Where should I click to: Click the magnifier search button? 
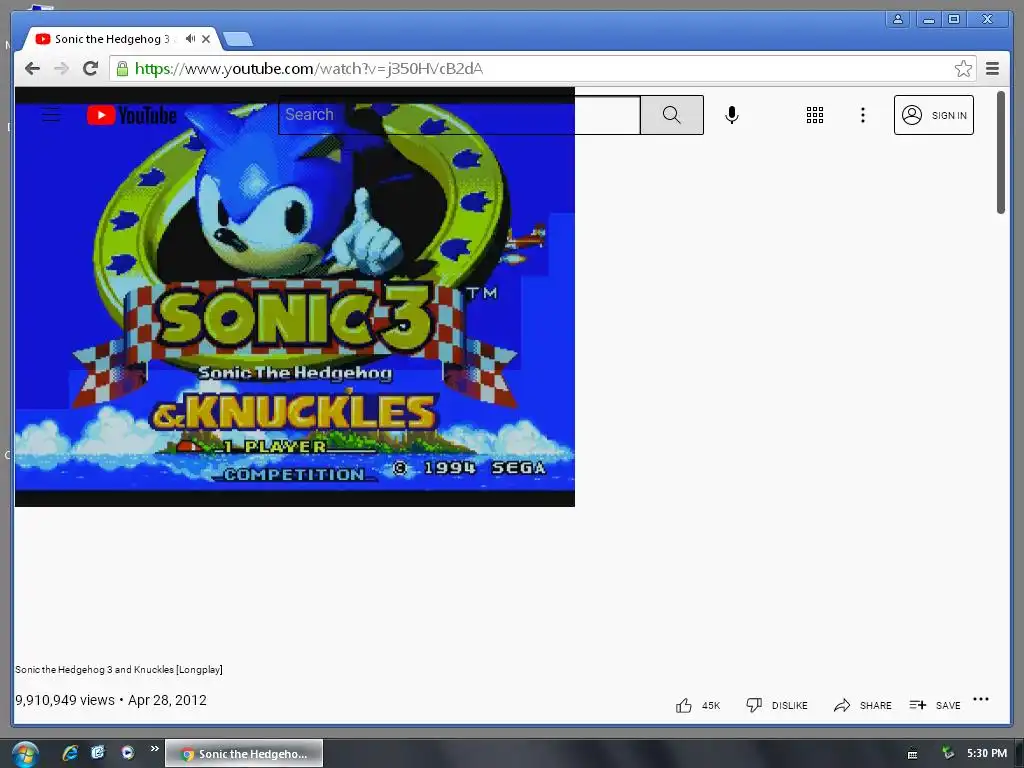pos(671,115)
